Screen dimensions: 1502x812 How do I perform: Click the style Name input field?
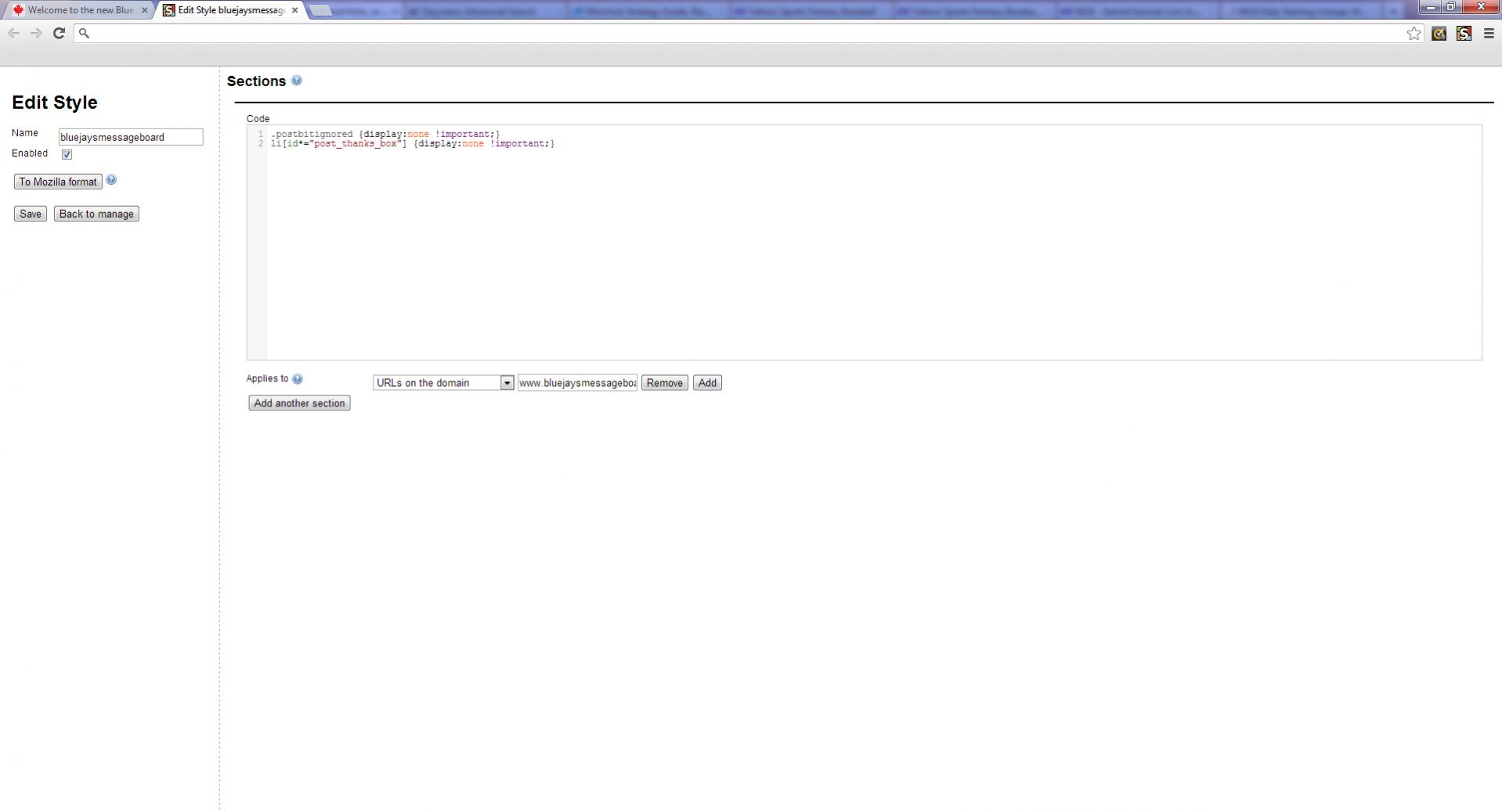click(131, 137)
